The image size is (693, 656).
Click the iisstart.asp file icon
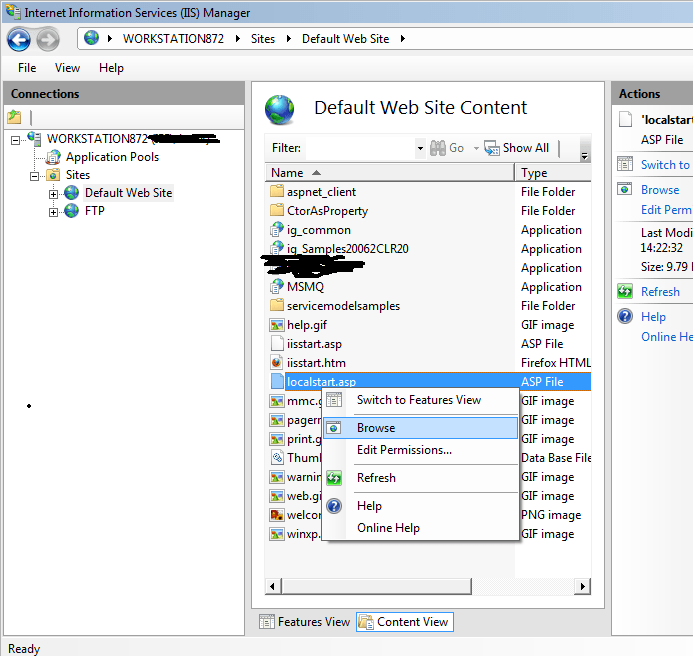tap(277, 343)
